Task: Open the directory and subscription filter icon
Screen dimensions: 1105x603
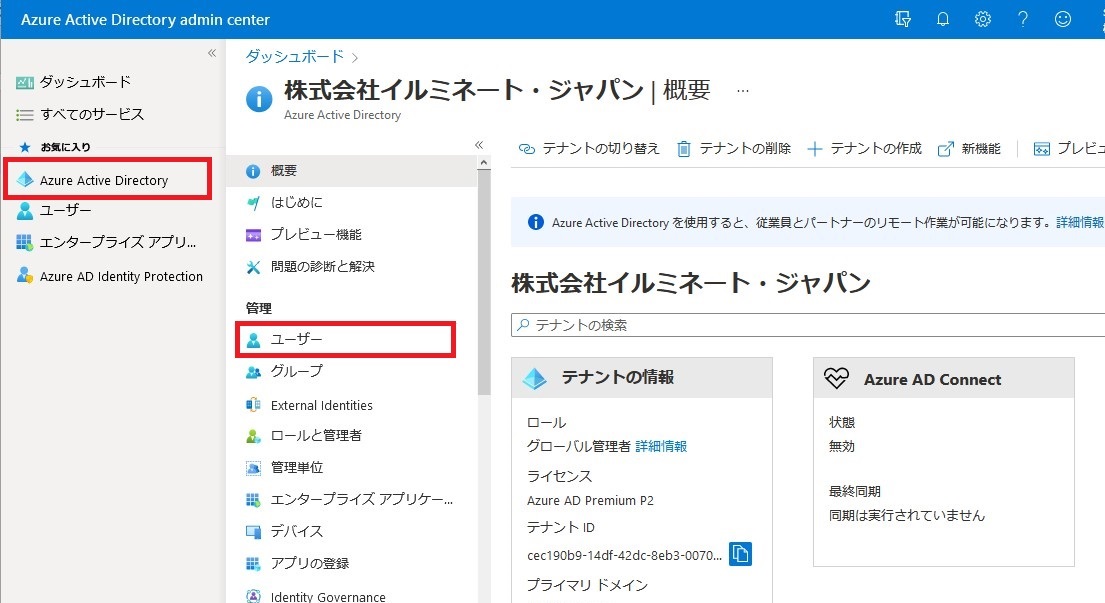Action: tap(903, 19)
